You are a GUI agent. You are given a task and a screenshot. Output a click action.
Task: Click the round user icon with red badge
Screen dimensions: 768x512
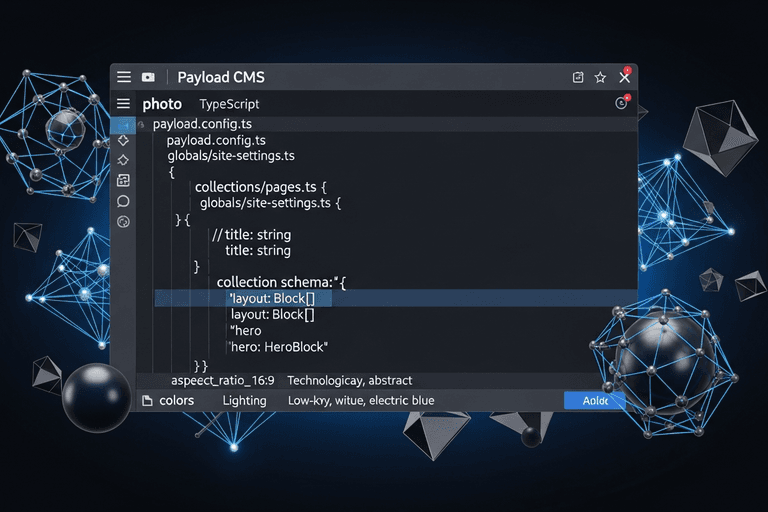[x=621, y=103]
